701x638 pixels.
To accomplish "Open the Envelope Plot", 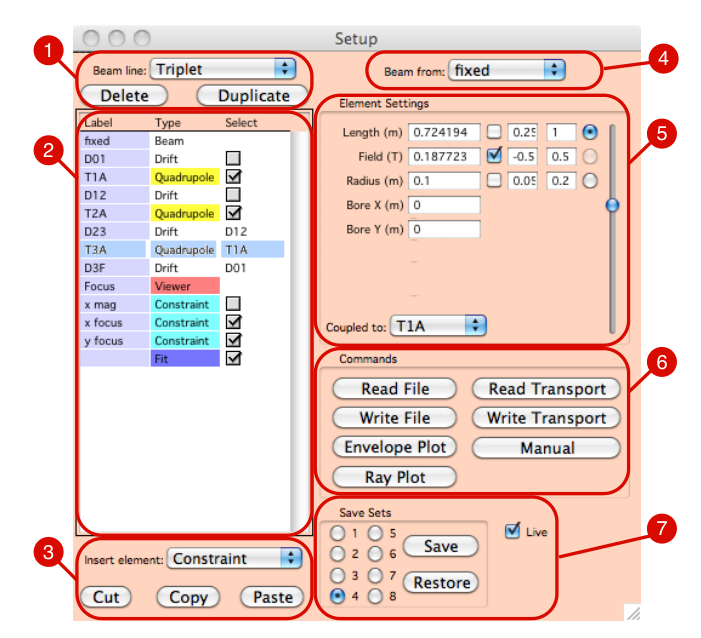I will [x=395, y=447].
